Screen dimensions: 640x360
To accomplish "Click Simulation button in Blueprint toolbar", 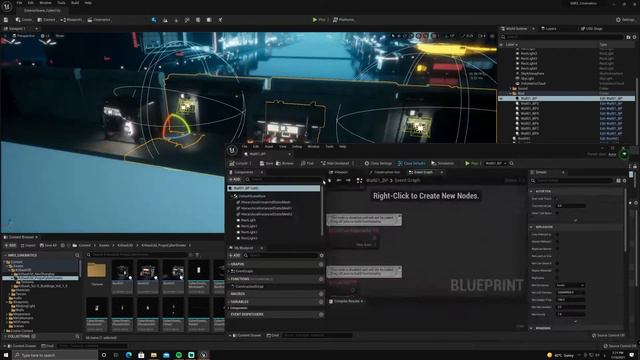I will click(443, 163).
